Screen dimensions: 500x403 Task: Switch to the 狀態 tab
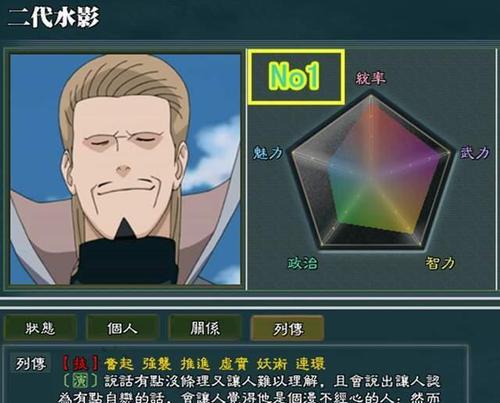[40, 328]
